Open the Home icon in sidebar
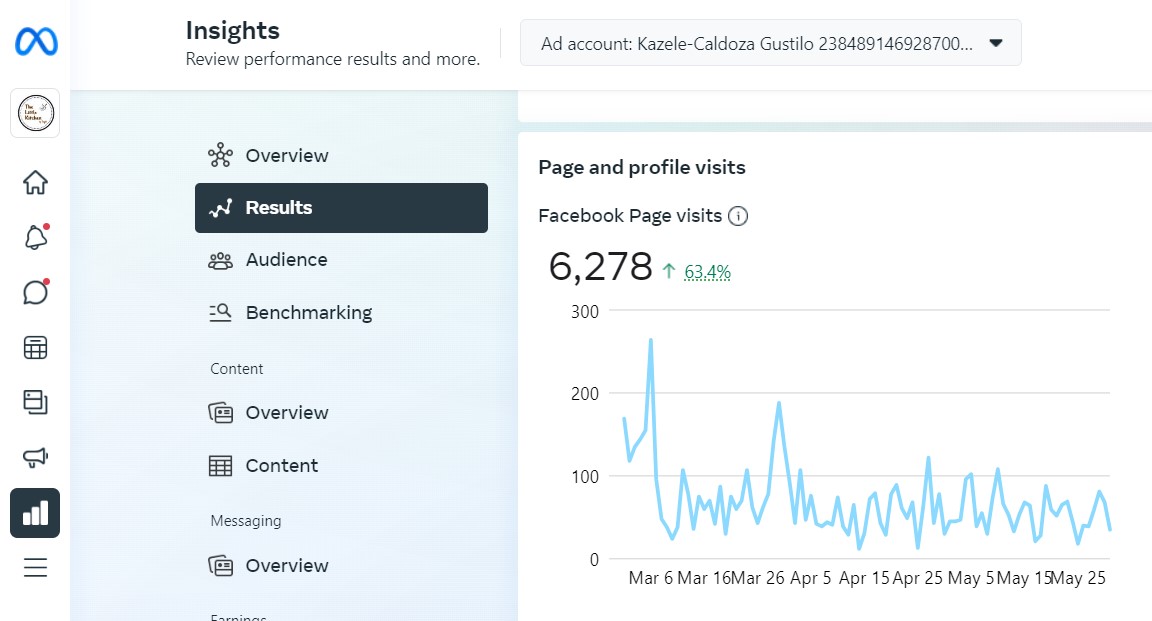1152x621 pixels. pos(35,183)
